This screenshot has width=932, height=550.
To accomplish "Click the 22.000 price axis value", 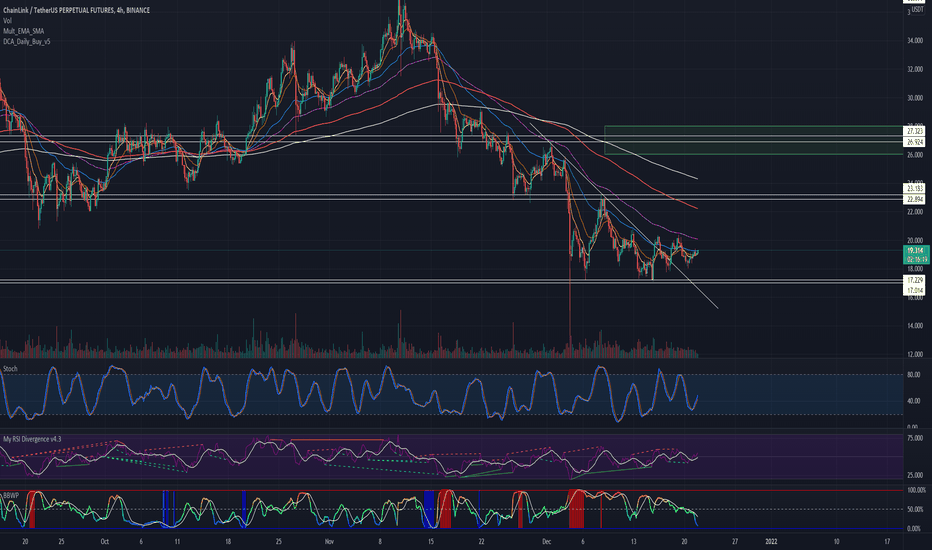I will pyautogui.click(x=915, y=212).
